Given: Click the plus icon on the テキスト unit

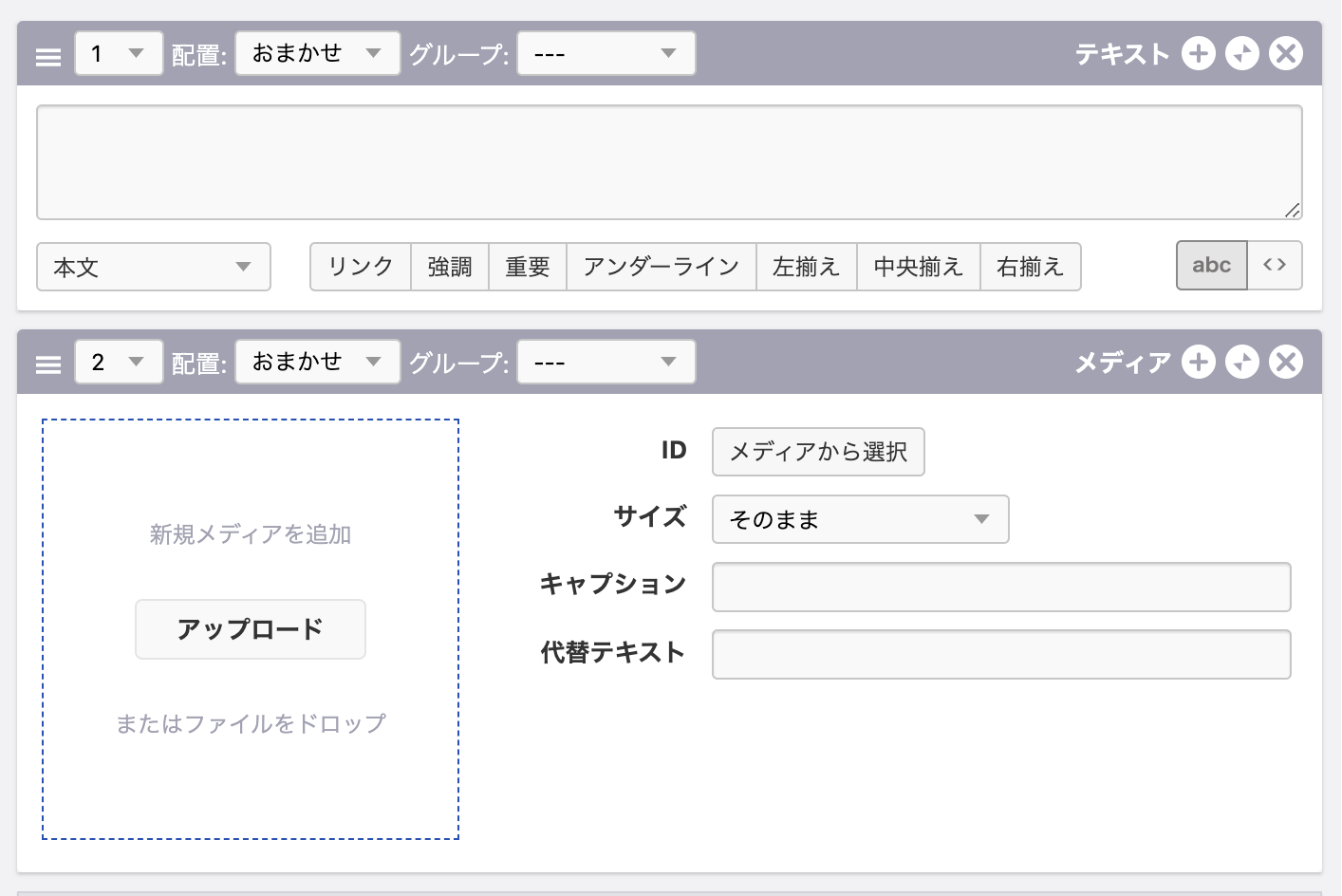Looking at the screenshot, I should coord(1198,54).
